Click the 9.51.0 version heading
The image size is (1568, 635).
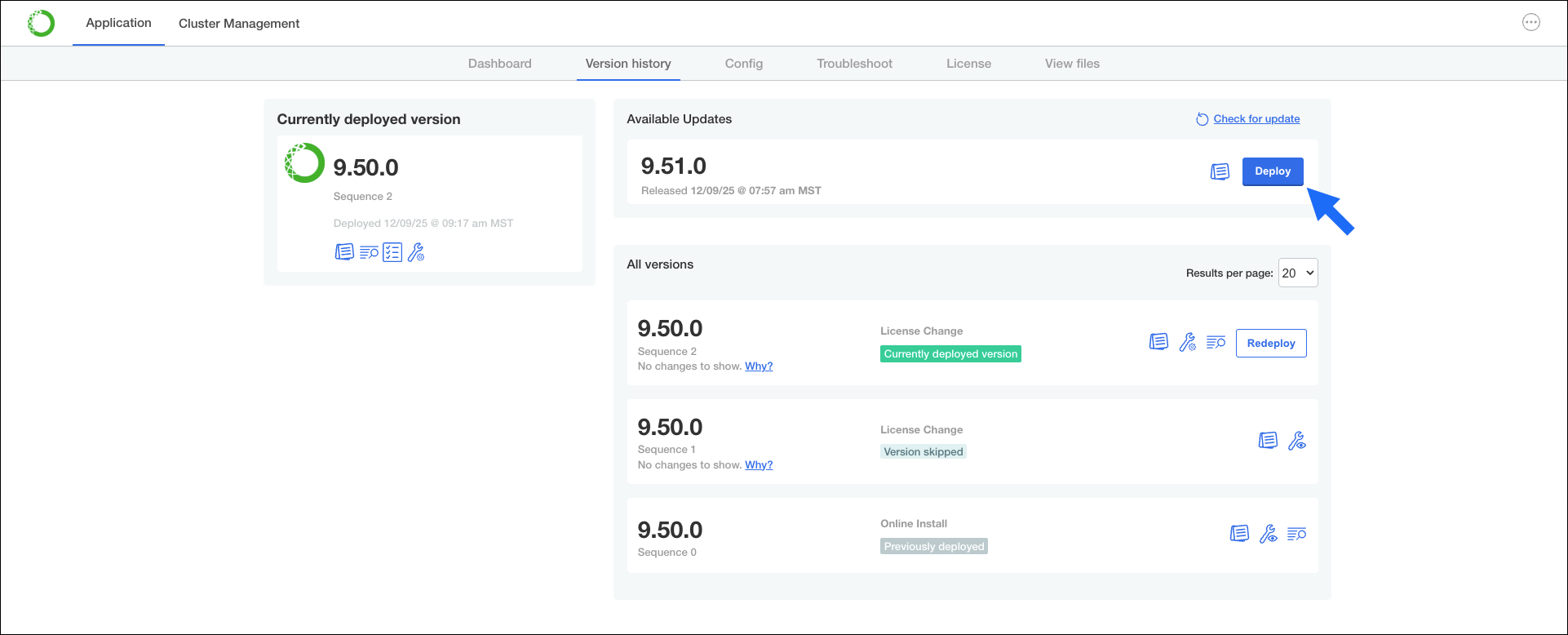[674, 166]
